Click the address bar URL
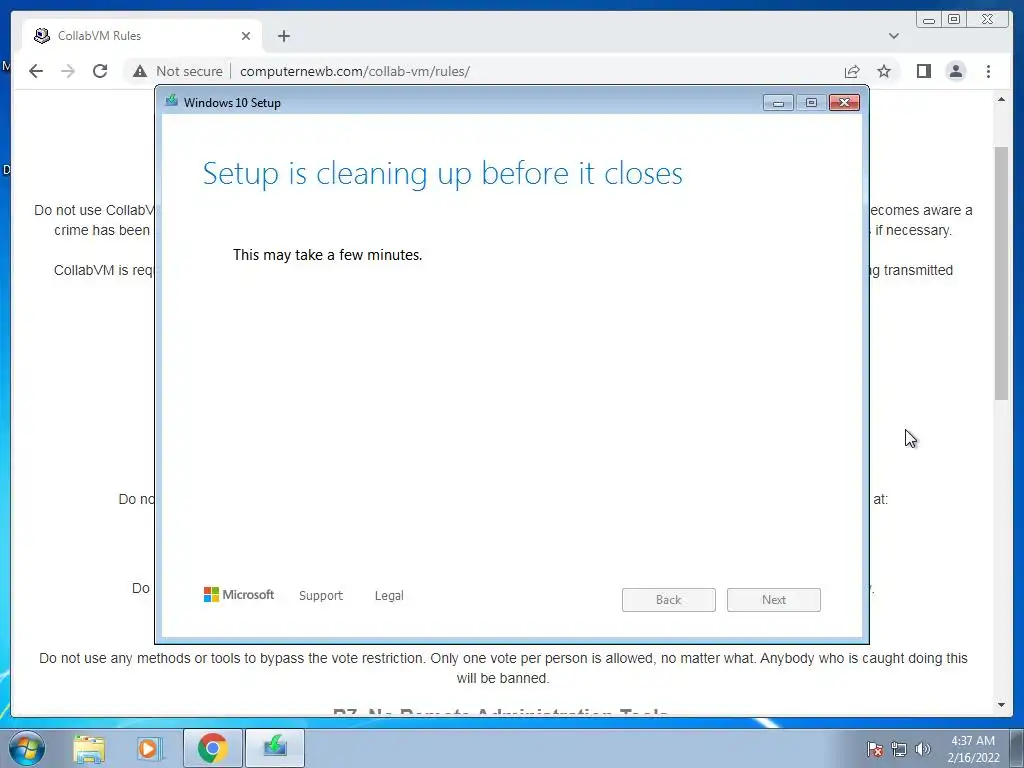This screenshot has width=1024, height=768. [x=355, y=71]
